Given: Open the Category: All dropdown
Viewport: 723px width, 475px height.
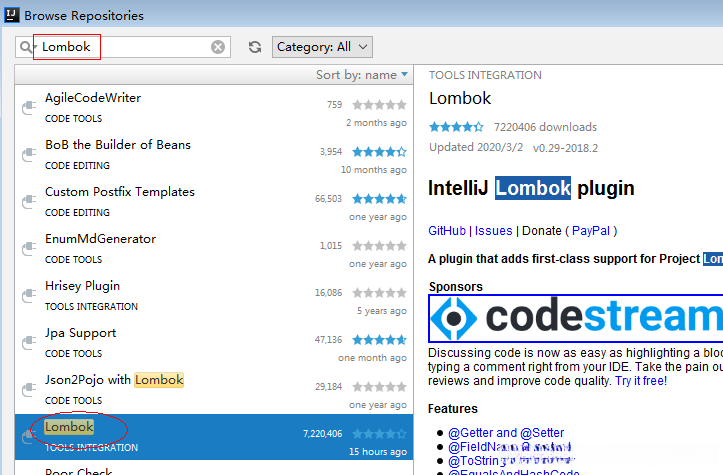Looking at the screenshot, I should point(322,47).
